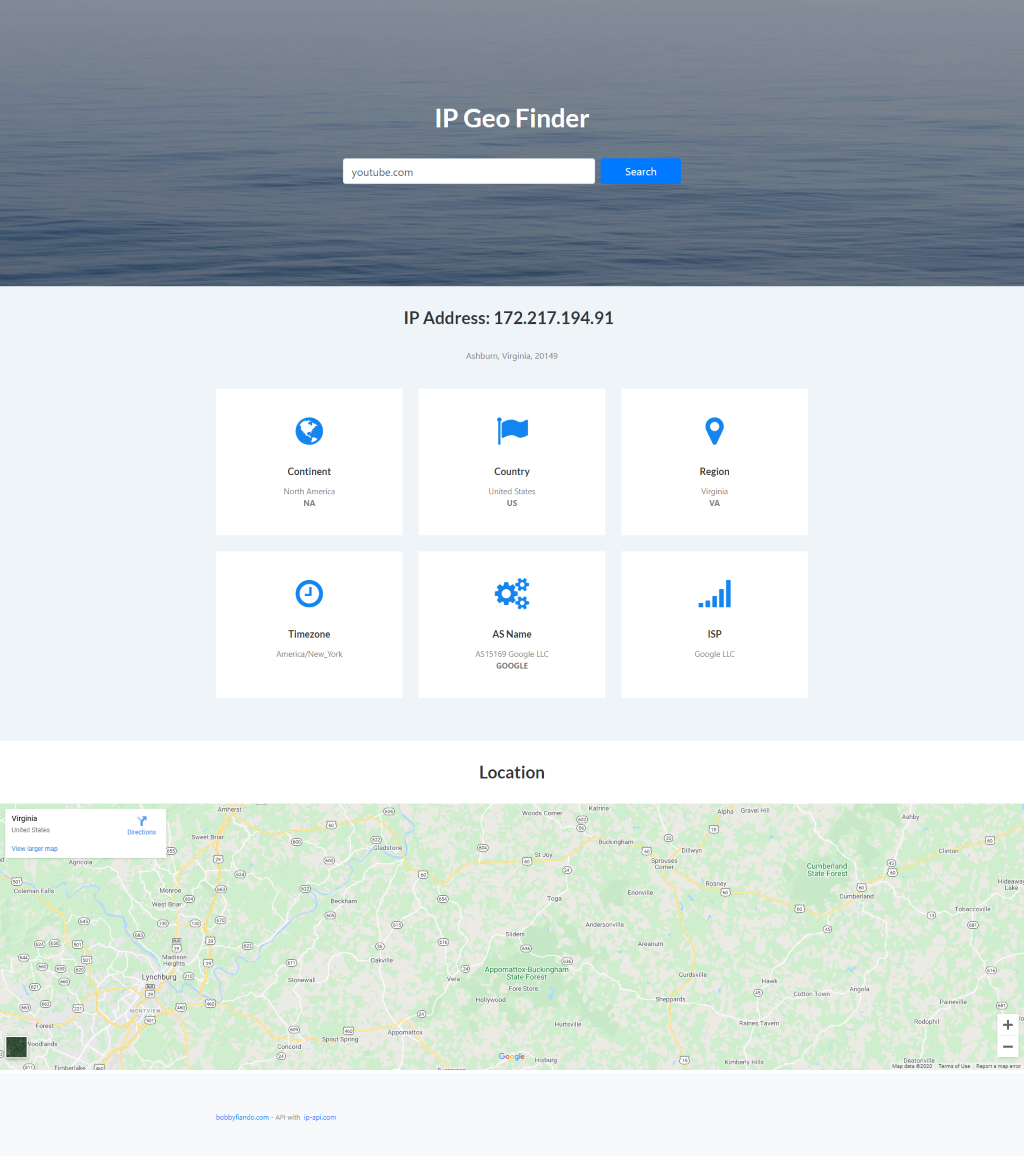Screen dimensions: 1024x1156
Task: Click Cumberland State Forest map label
Action: 827,870
